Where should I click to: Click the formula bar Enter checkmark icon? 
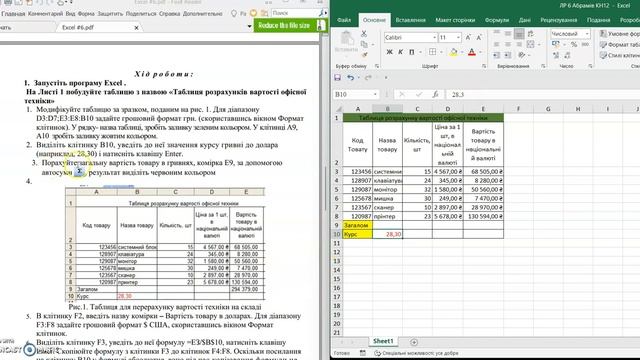[419, 94]
